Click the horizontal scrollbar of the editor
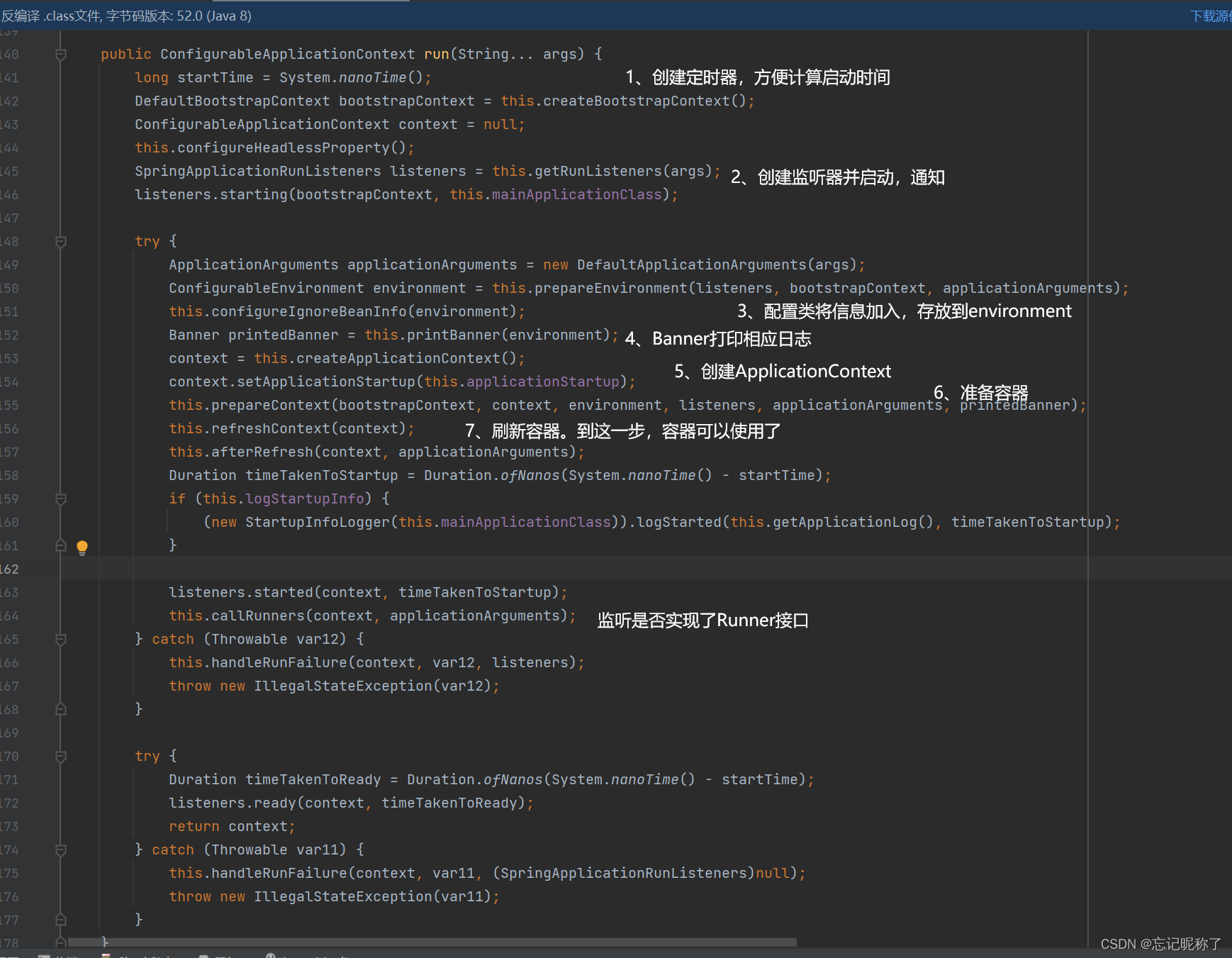 click(x=432, y=942)
